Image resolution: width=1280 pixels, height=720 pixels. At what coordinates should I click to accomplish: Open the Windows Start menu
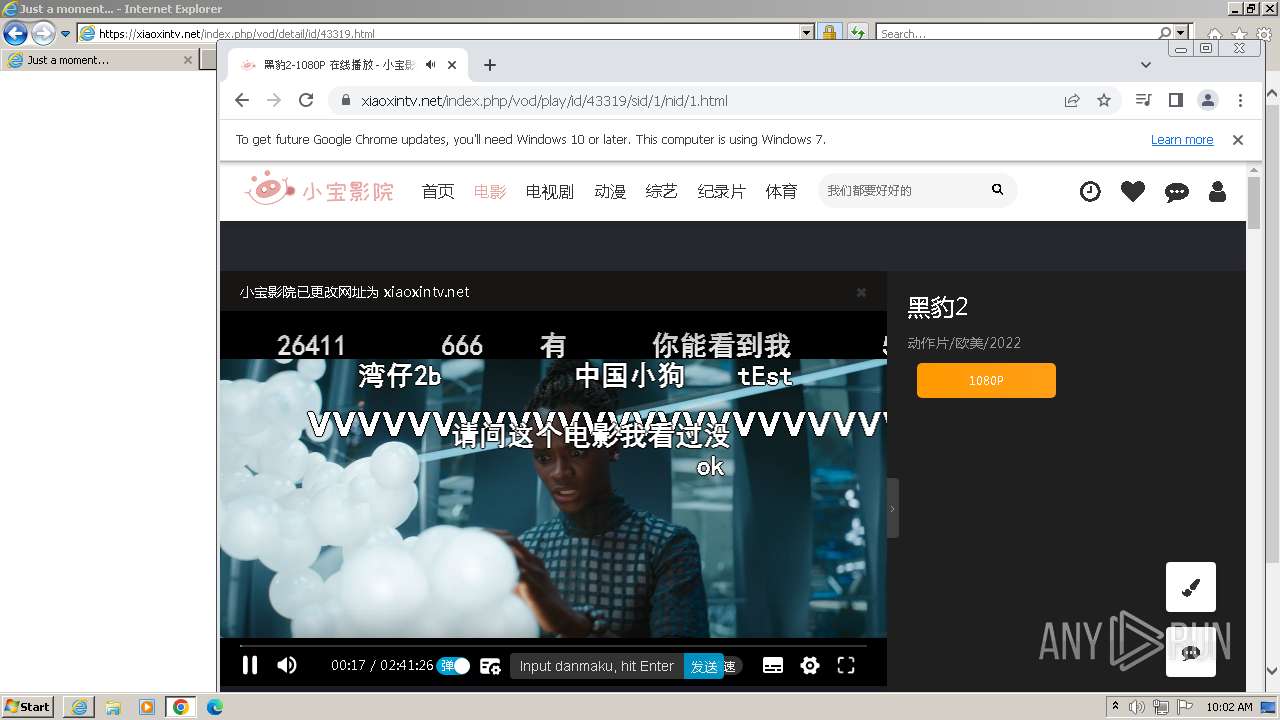[27, 707]
